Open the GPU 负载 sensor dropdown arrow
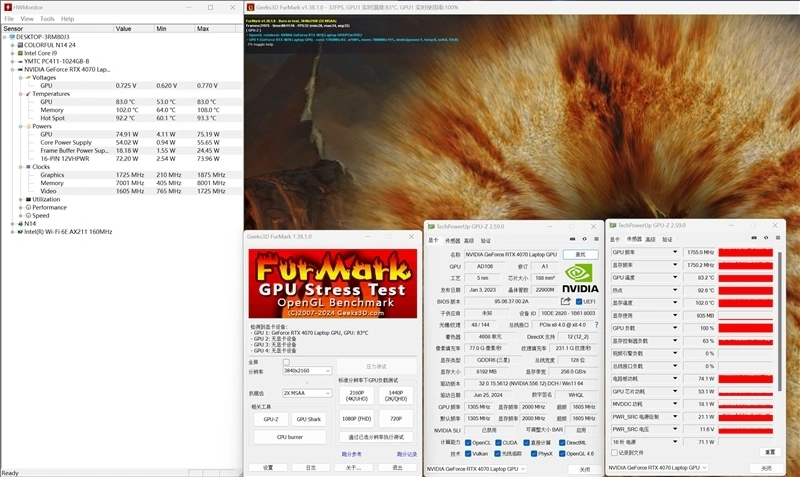This screenshot has width=800, height=477. 674,328
